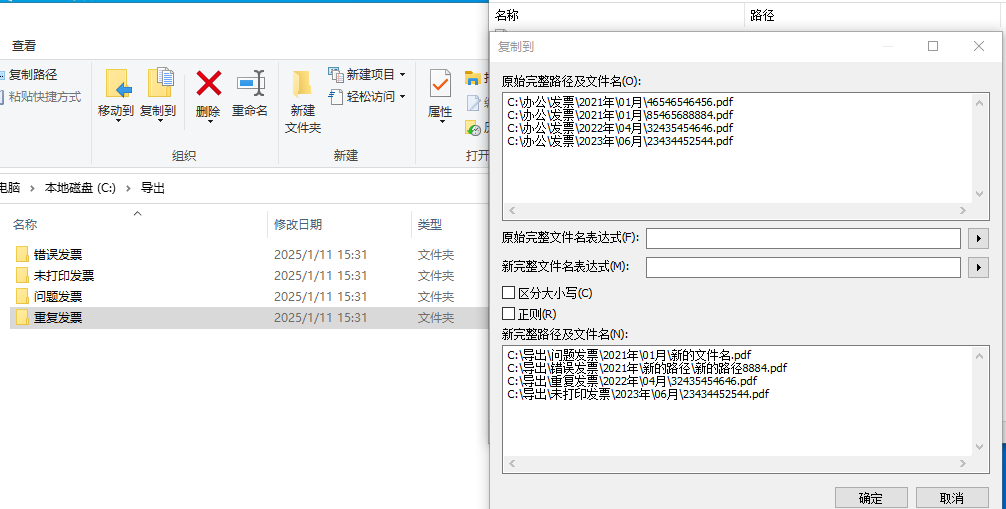This screenshot has width=1006, height=509.
Task: Click new paths box vertical scrollbar down arrow
Action: (980, 447)
